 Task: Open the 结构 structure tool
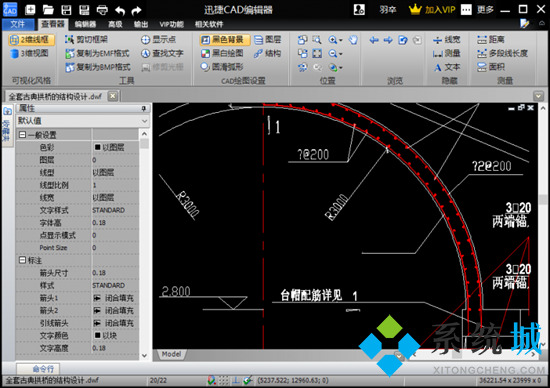pyautogui.click(x=267, y=53)
